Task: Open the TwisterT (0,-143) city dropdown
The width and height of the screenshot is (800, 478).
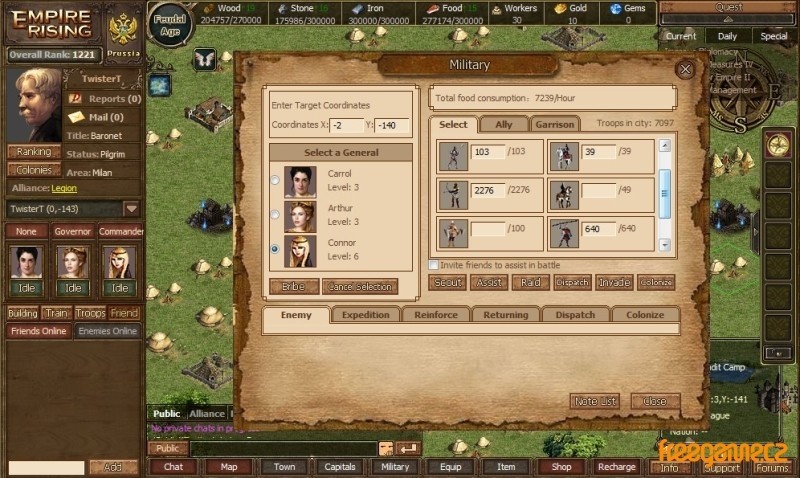Action: tap(132, 209)
